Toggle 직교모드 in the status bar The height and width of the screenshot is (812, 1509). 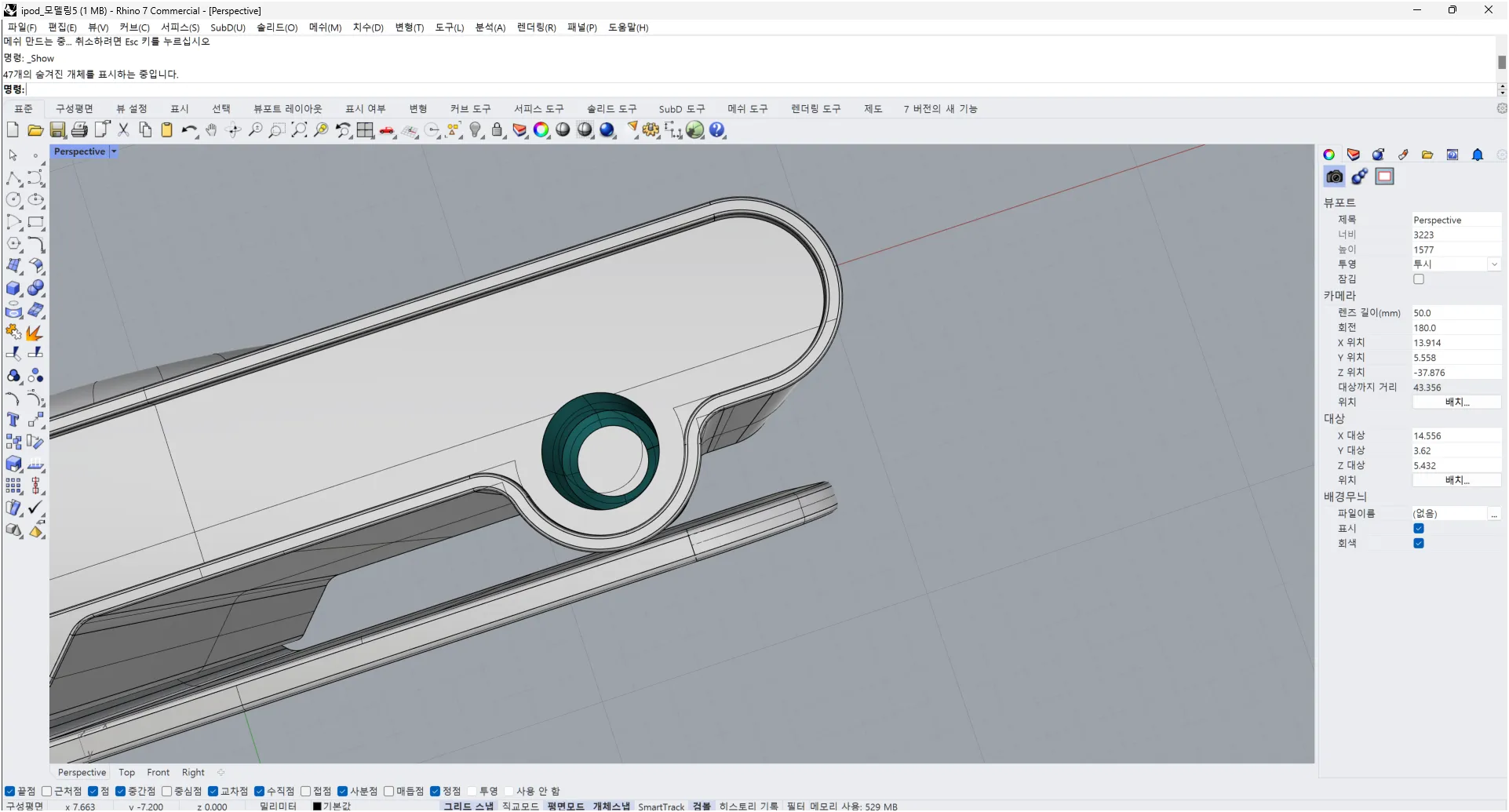(x=520, y=806)
